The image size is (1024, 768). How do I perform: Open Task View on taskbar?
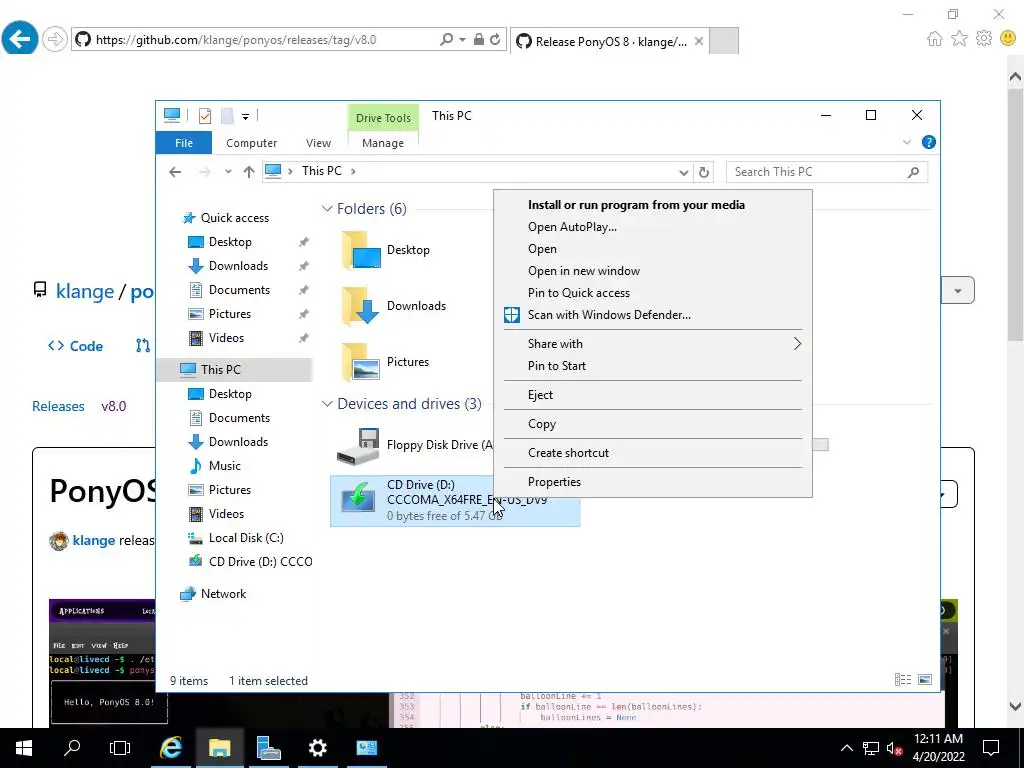click(120, 748)
